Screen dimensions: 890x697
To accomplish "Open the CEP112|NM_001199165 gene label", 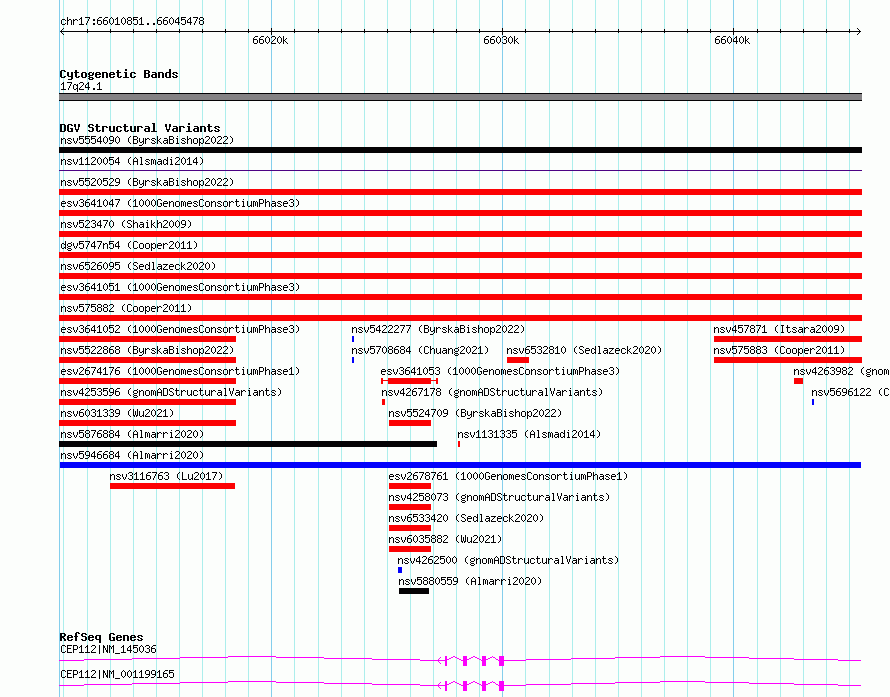I will click(x=117, y=674).
